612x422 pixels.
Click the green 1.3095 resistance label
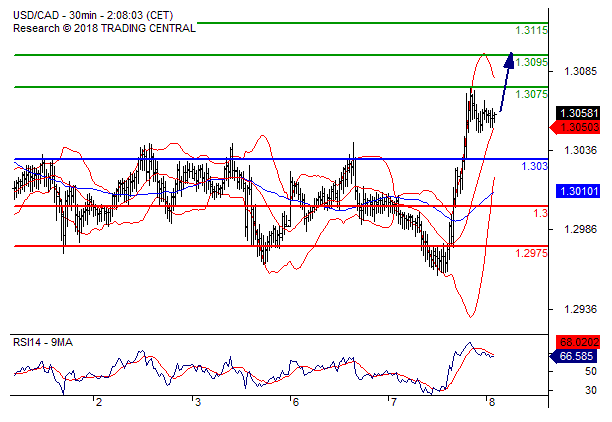[x=532, y=62]
